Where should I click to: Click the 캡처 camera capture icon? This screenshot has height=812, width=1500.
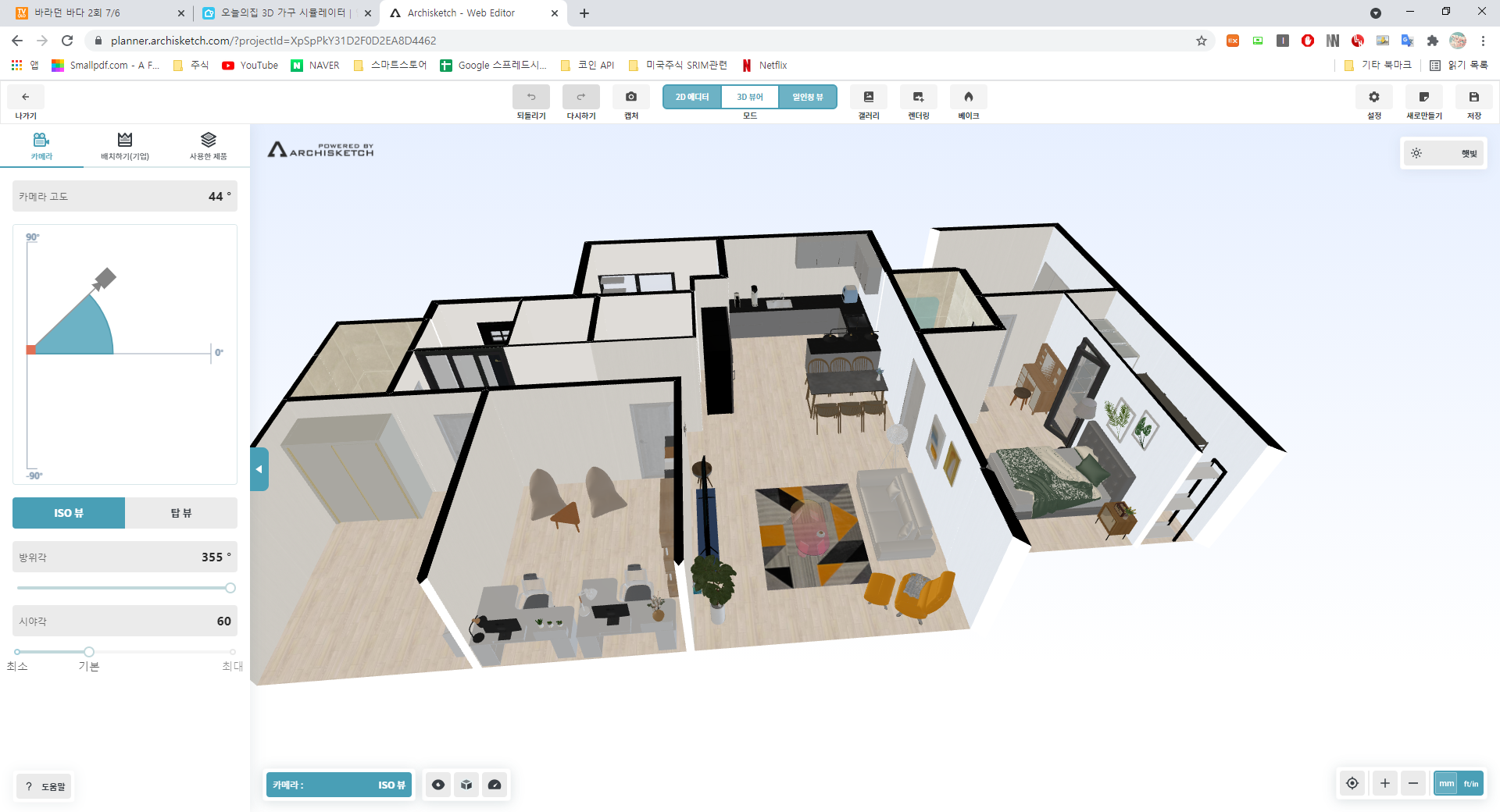tap(631, 97)
